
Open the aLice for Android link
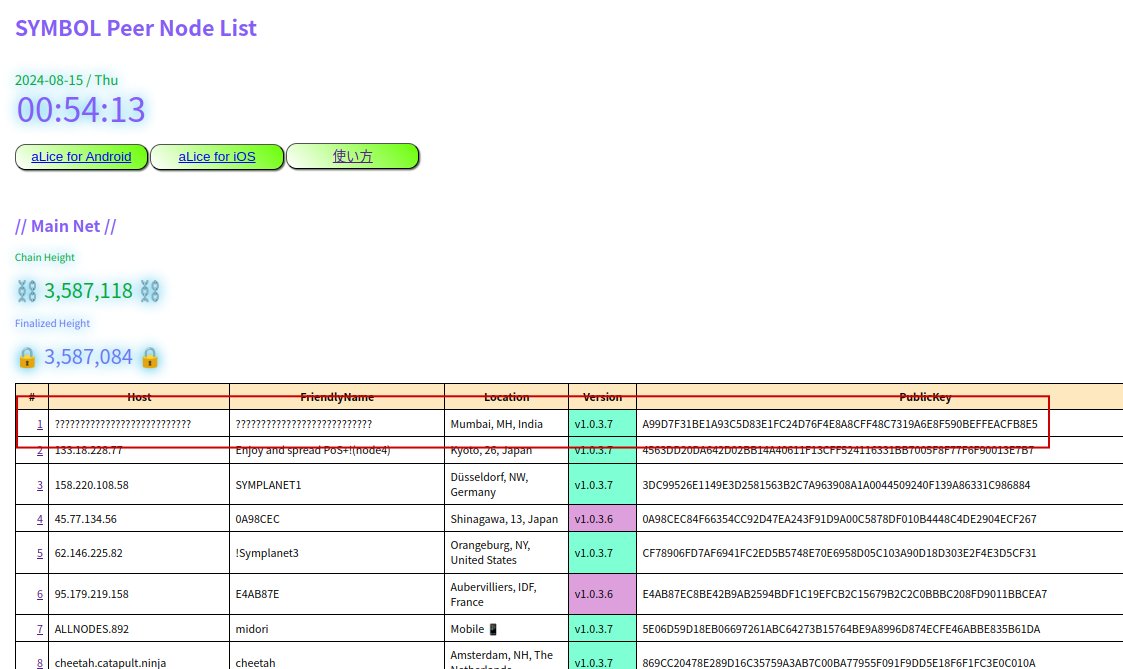coord(81,157)
